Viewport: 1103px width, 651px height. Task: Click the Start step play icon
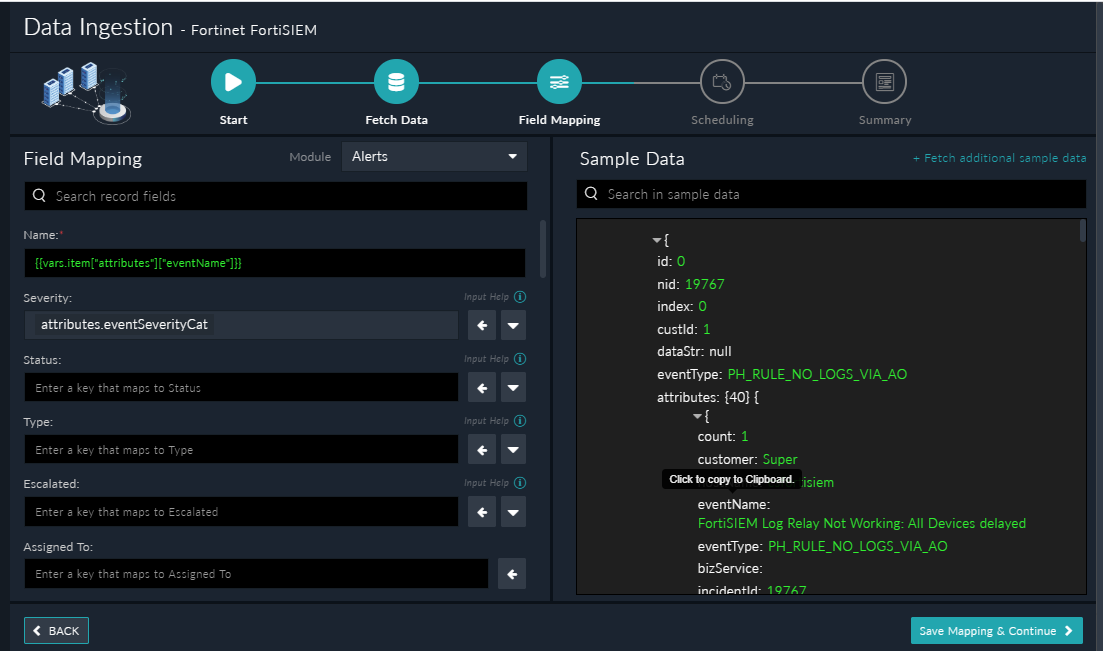point(233,81)
